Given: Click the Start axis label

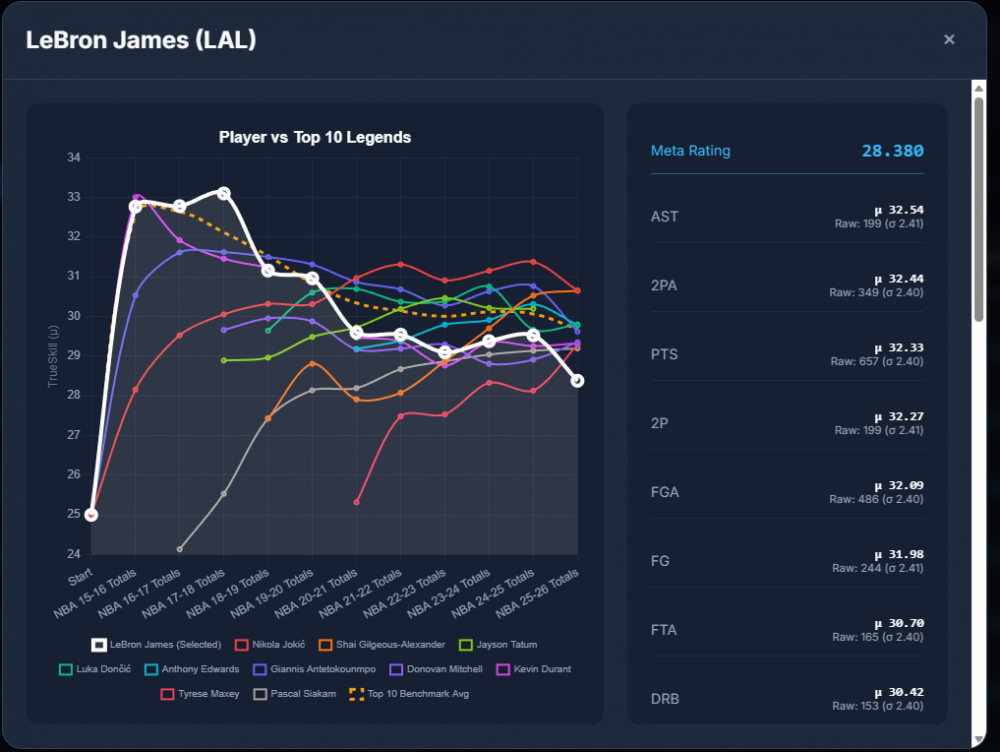Looking at the screenshot, I should (x=80, y=577).
